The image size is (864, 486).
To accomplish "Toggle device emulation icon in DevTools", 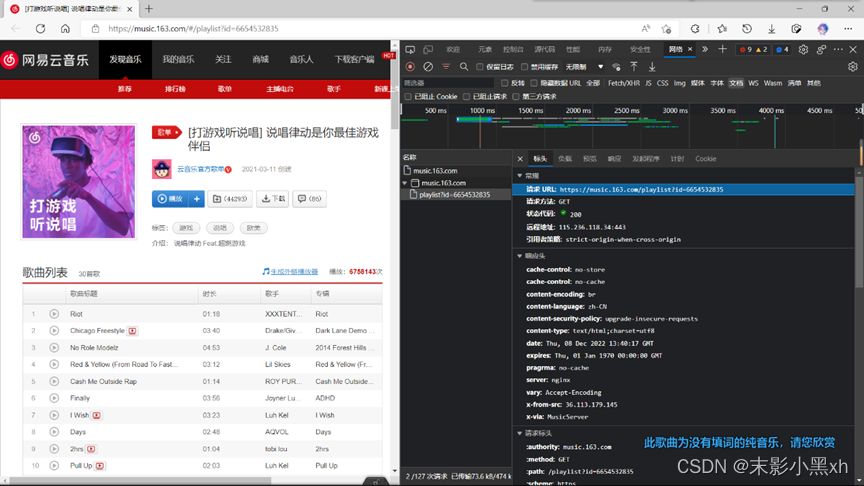I will (x=428, y=50).
